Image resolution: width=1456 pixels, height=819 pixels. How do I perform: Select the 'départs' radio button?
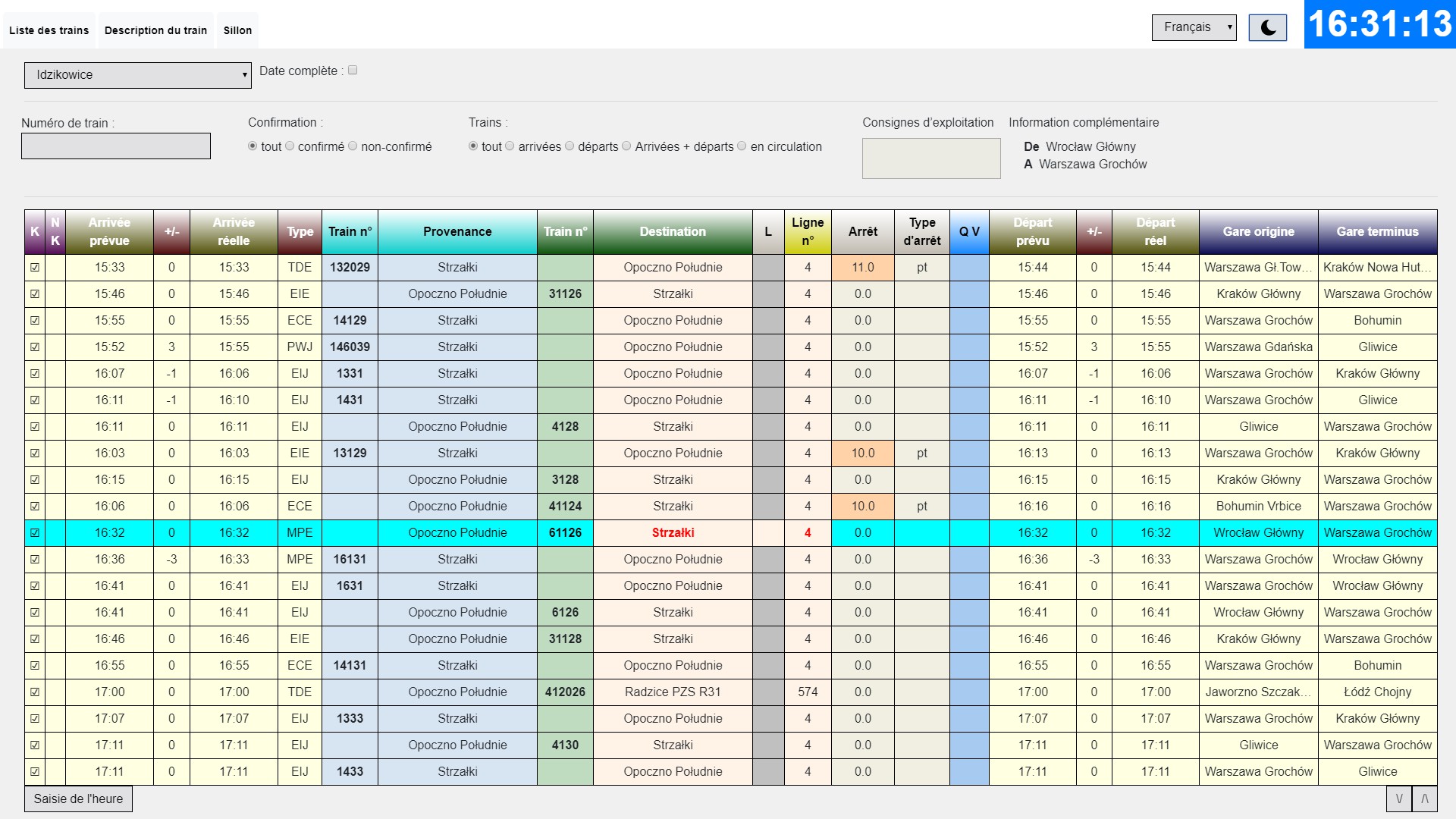click(570, 146)
